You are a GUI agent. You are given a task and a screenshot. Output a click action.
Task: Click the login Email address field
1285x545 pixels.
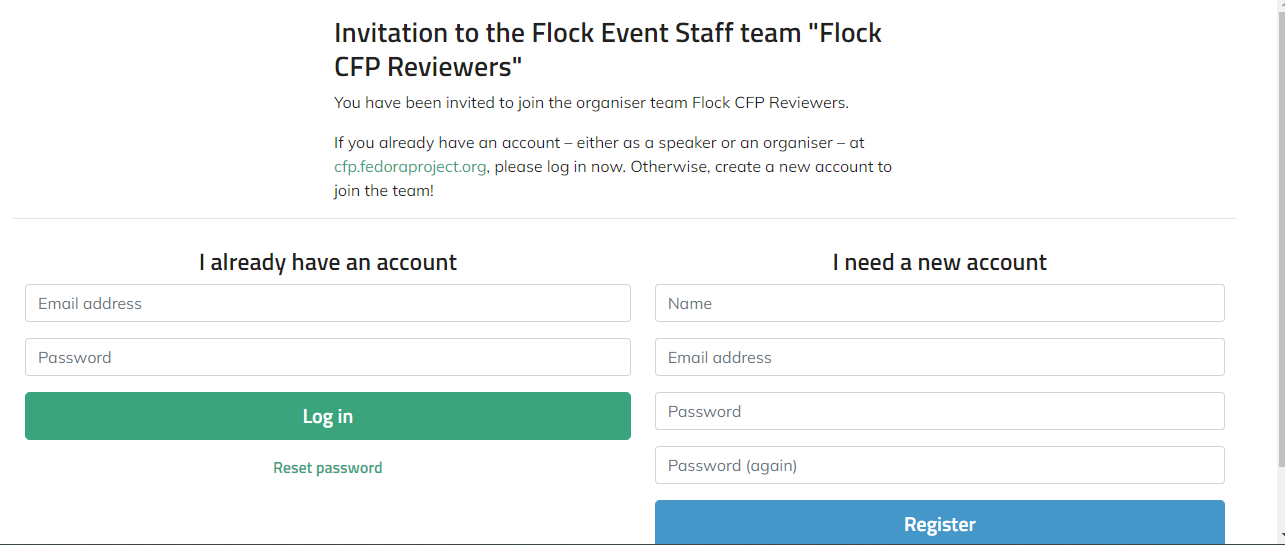coord(328,303)
